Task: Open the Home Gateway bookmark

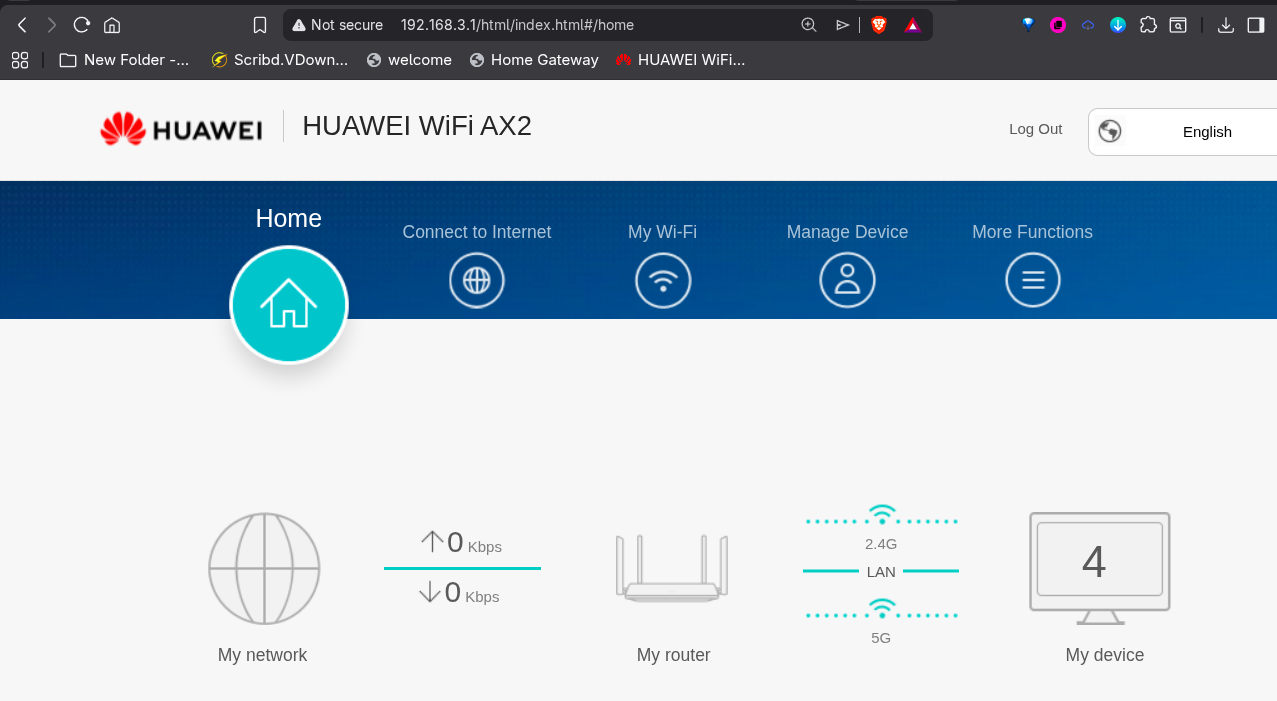Action: 534,59
